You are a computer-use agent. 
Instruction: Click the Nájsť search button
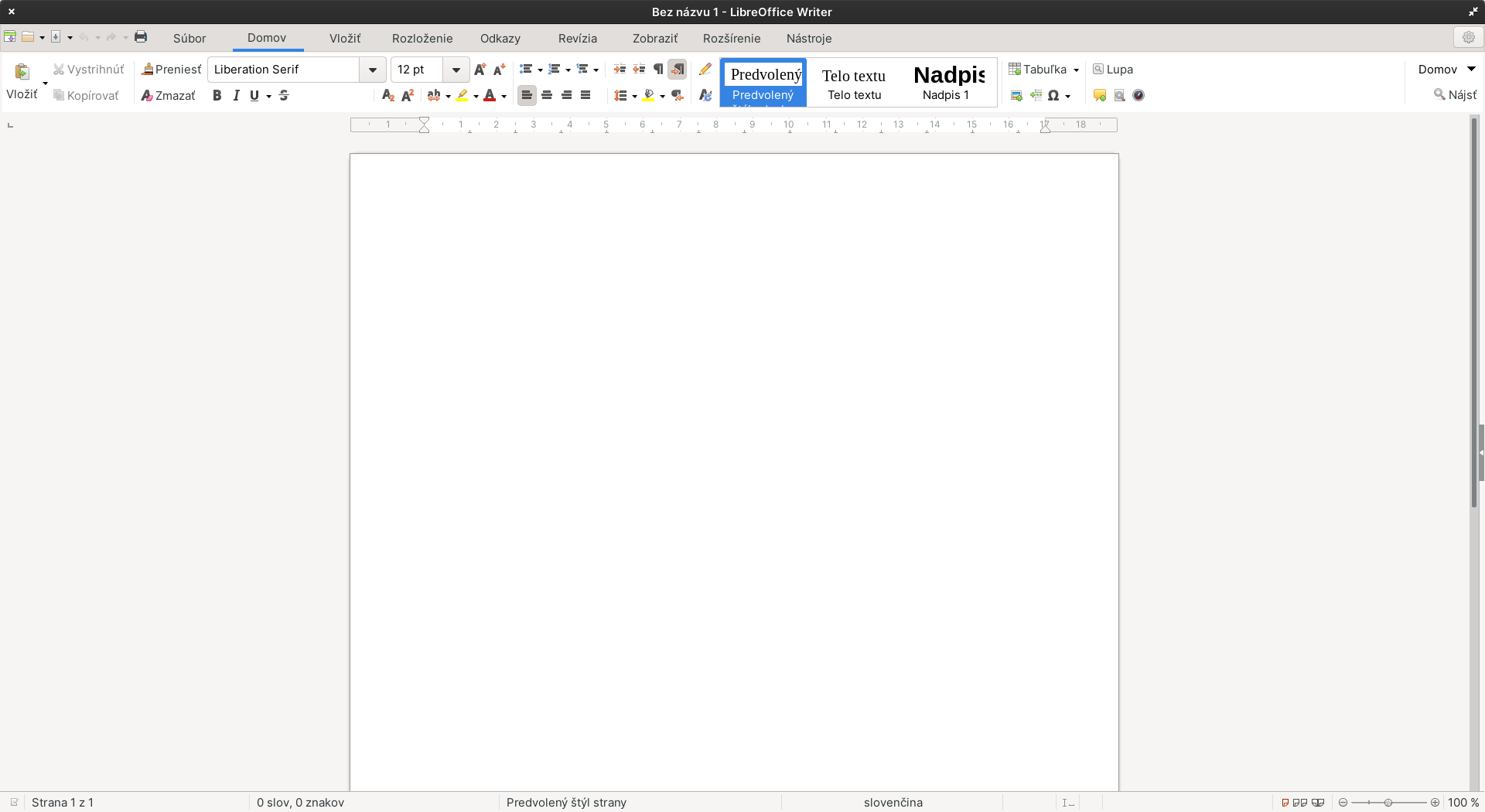coord(1455,94)
